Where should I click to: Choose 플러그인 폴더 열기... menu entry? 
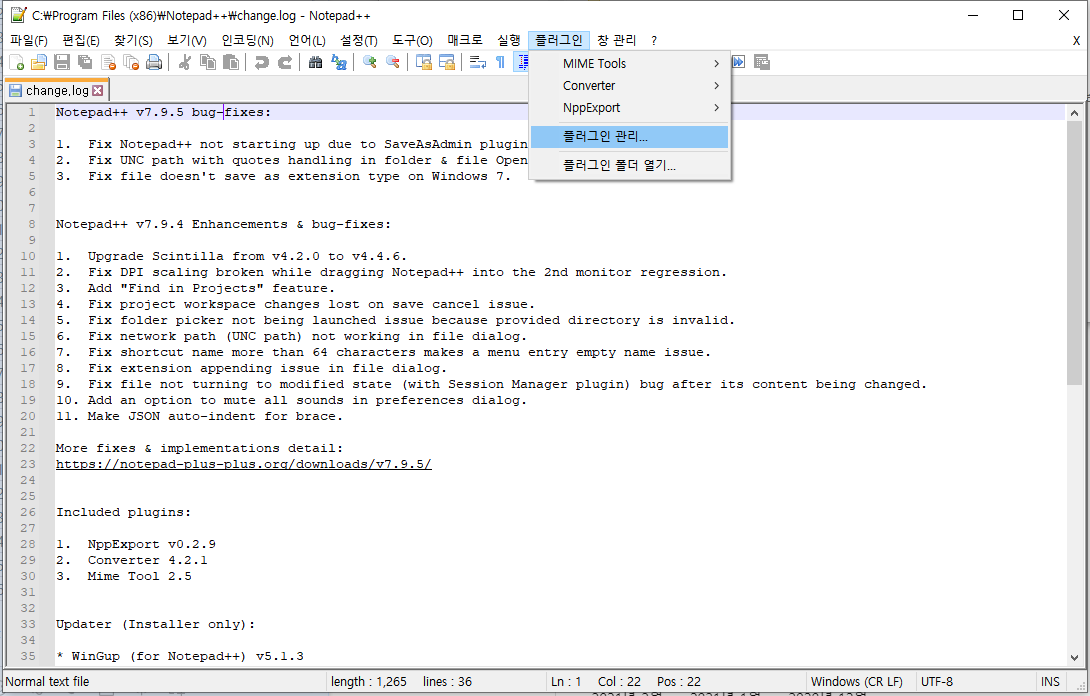(x=629, y=165)
